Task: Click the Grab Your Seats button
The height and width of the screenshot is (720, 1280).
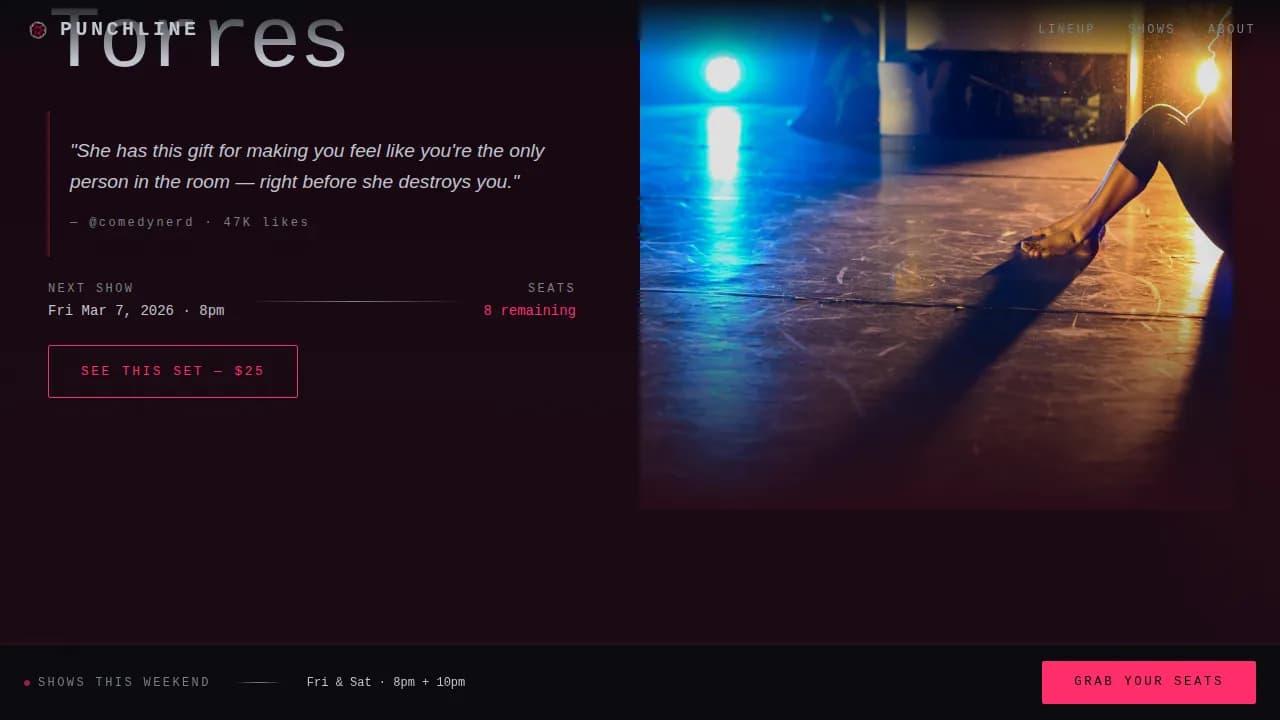Action: tap(1149, 682)
